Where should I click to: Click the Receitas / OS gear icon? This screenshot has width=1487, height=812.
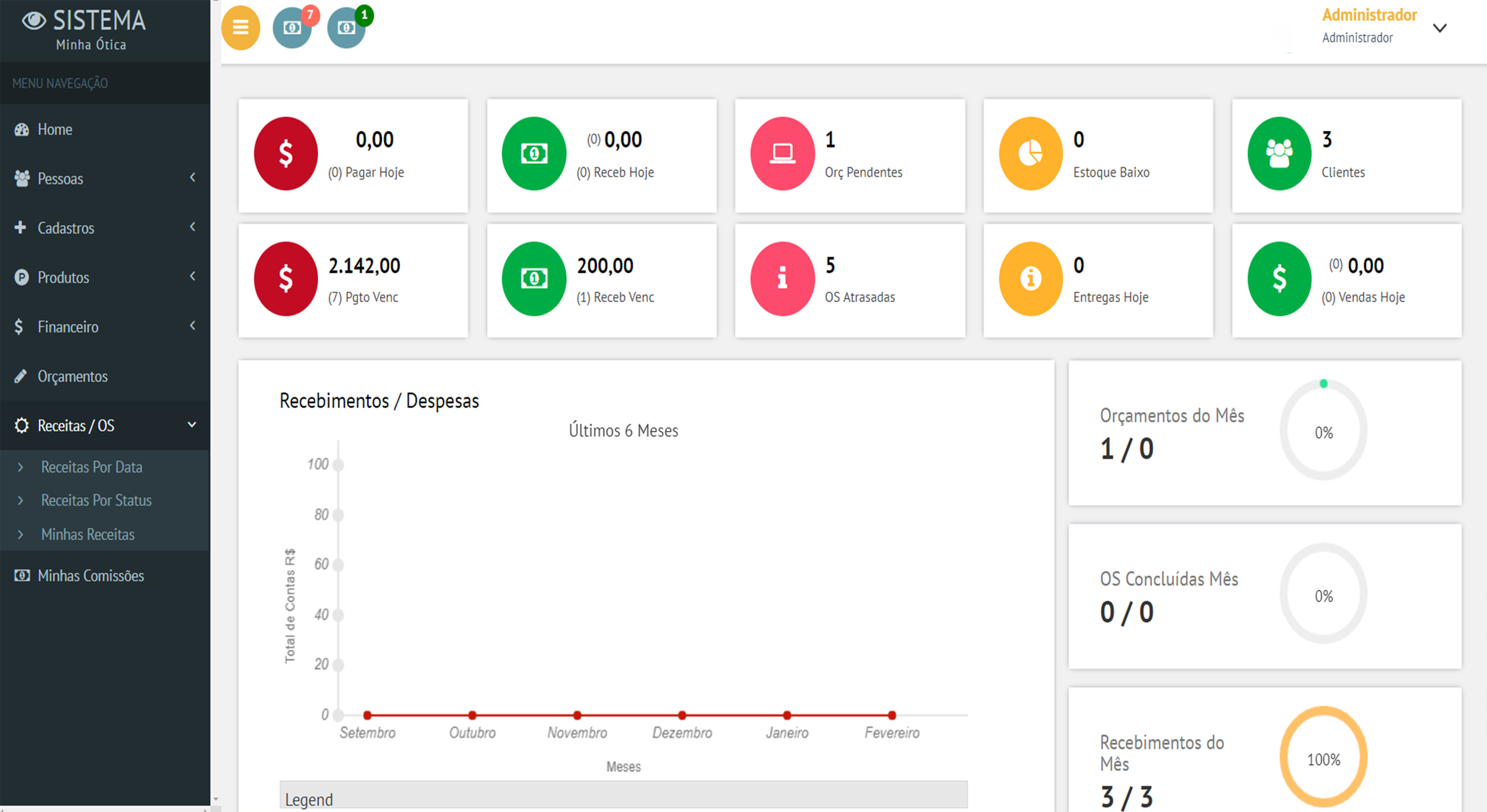pos(21,425)
